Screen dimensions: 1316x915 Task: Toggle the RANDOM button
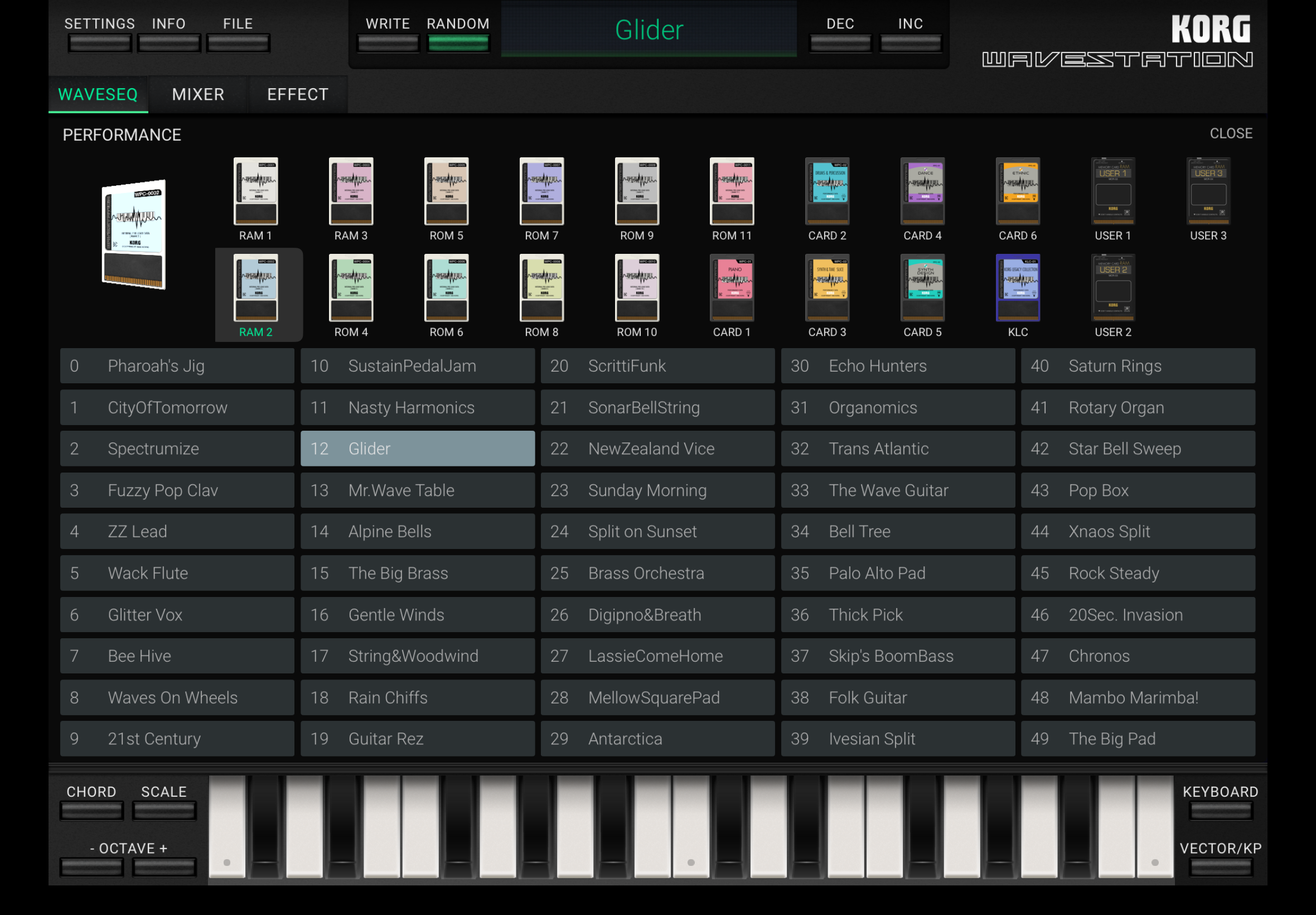pos(458,44)
